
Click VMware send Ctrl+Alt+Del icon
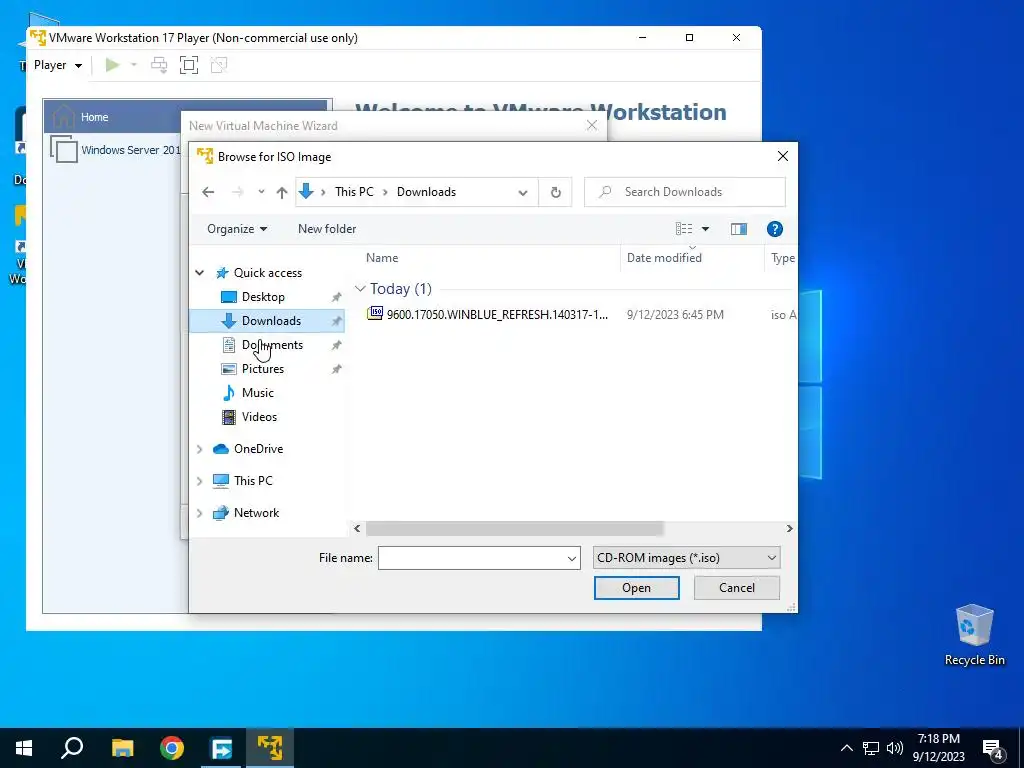(159, 65)
